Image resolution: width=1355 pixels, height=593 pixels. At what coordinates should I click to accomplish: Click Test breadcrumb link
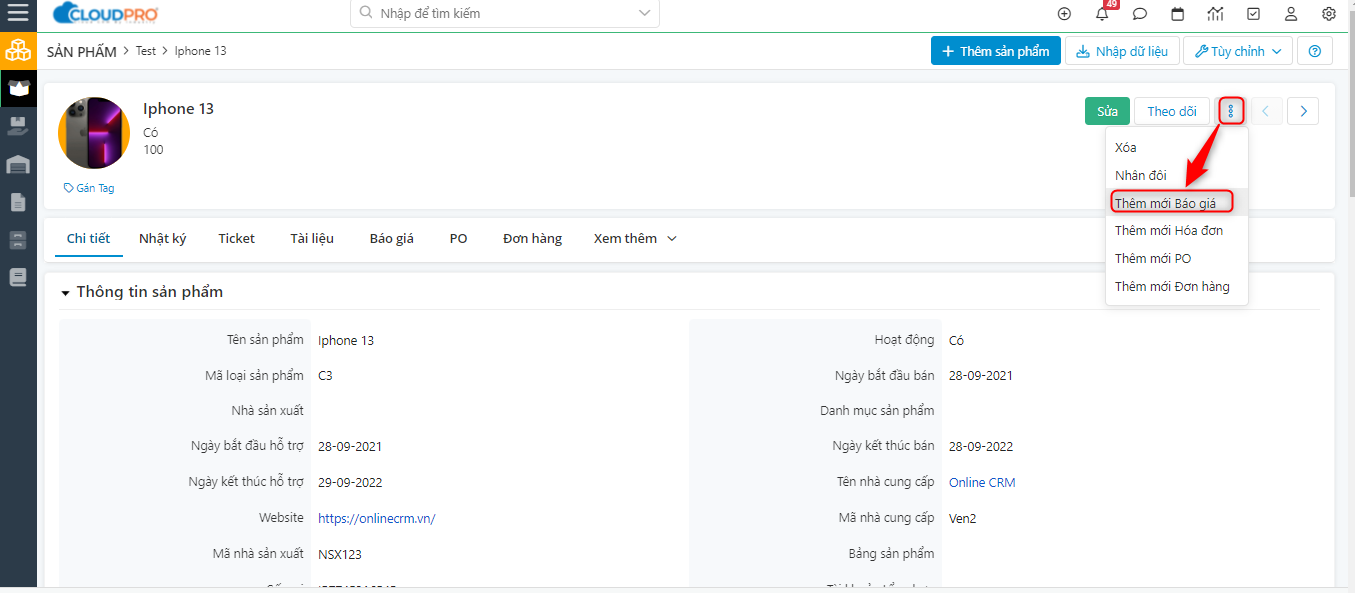(x=146, y=51)
